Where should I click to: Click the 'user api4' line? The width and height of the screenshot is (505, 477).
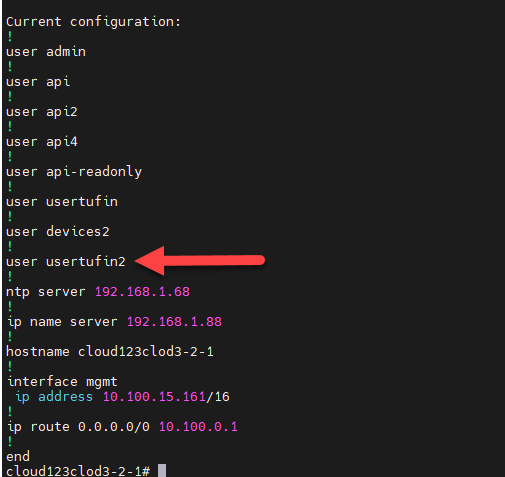42,142
